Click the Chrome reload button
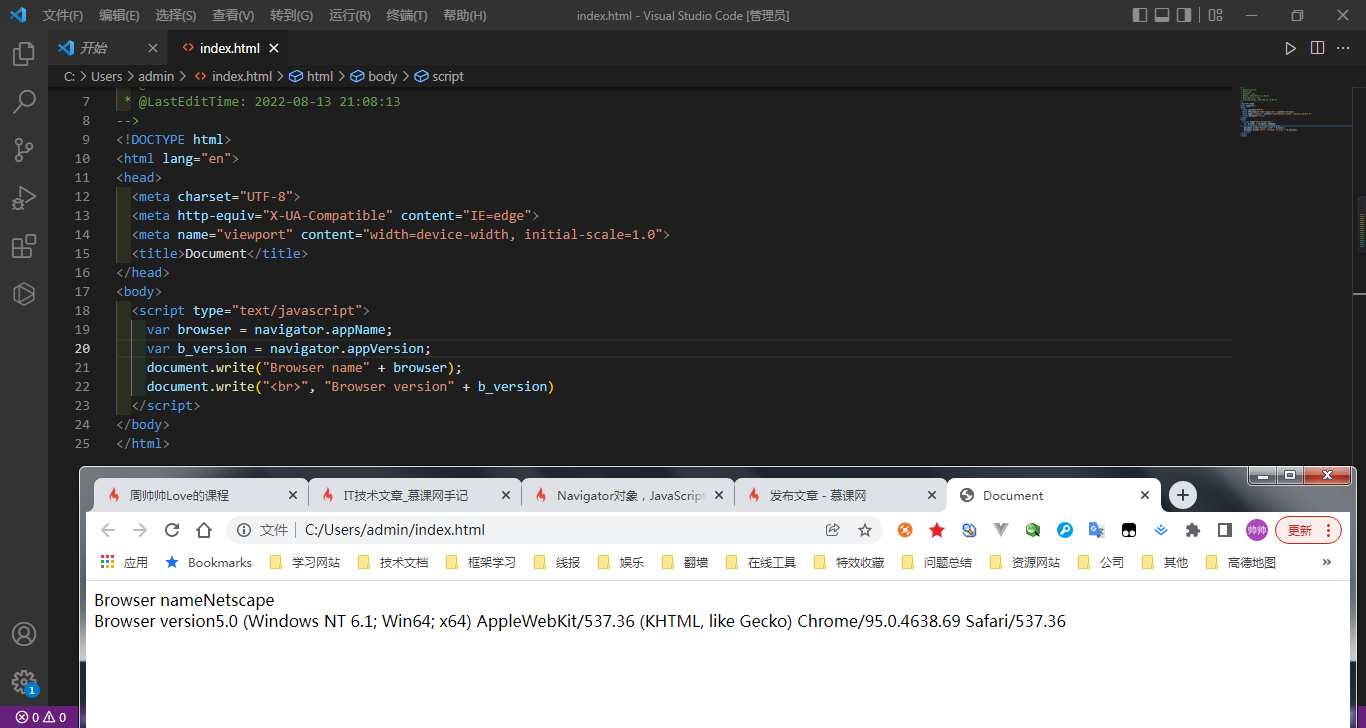Screen dimensions: 1366x728 172,530
